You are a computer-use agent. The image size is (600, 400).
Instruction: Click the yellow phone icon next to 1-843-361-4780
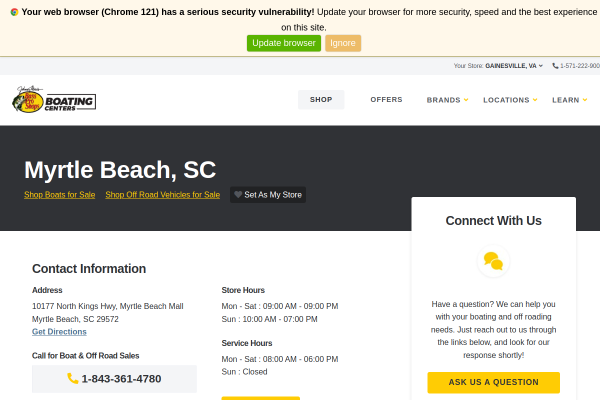[x=72, y=378]
